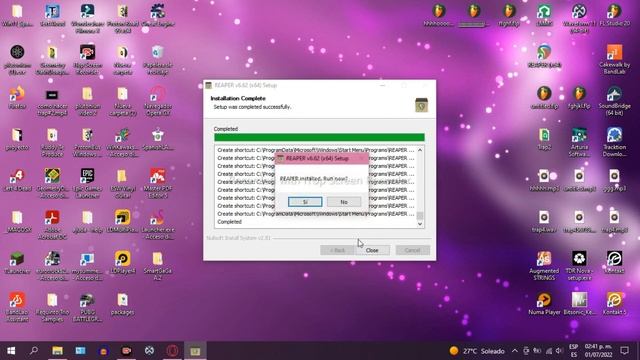640x360 pixels.
Task: Click the install log scroll up arrow
Action: [x=420, y=150]
